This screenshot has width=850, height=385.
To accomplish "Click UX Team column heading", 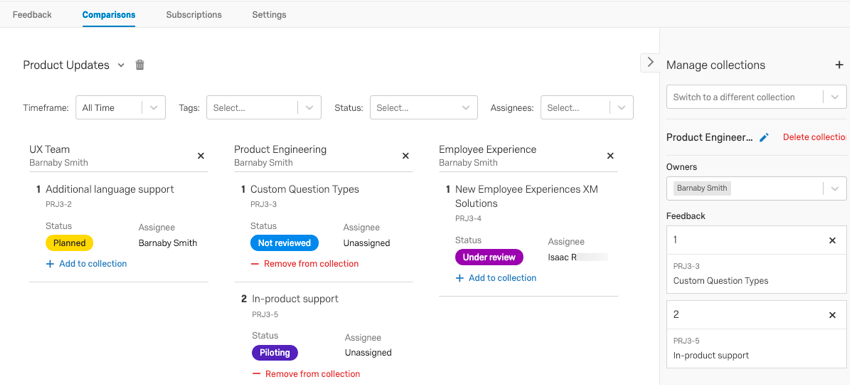I will coord(49,150).
